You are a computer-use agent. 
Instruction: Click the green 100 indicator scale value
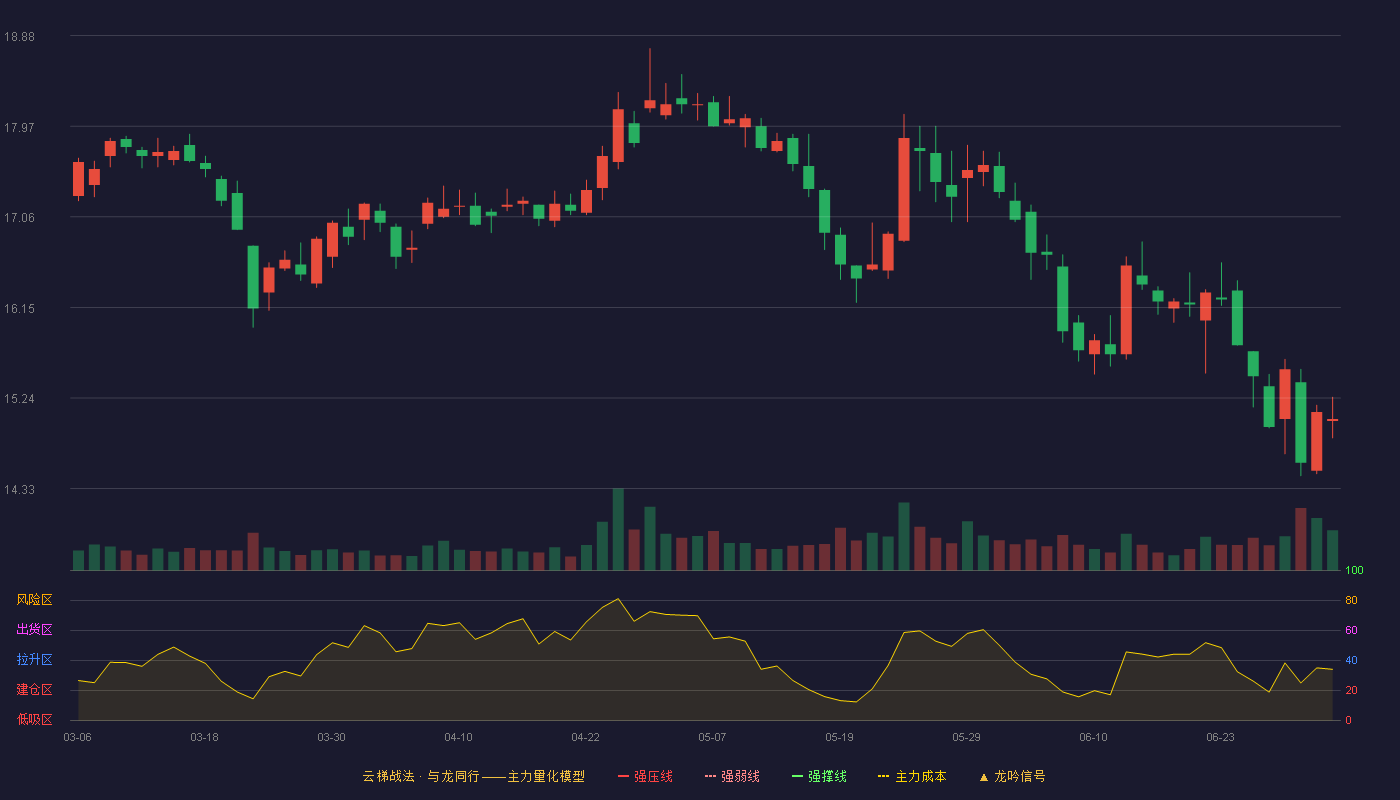1354,571
